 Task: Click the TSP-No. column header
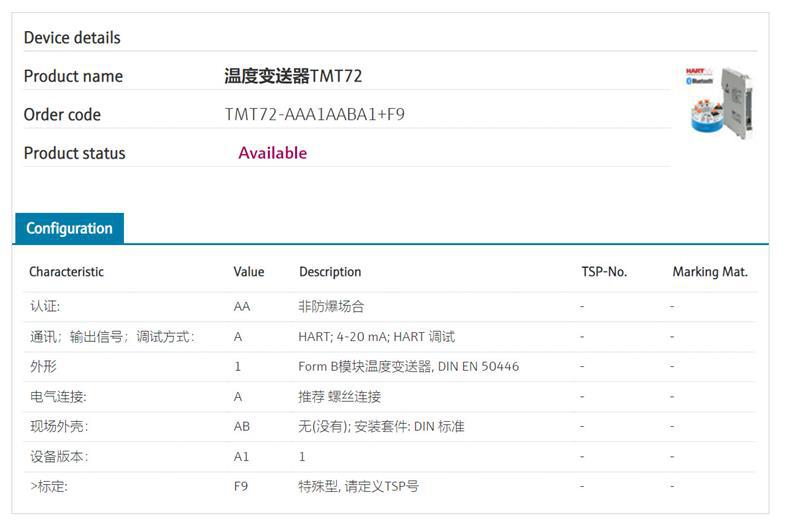(x=604, y=272)
